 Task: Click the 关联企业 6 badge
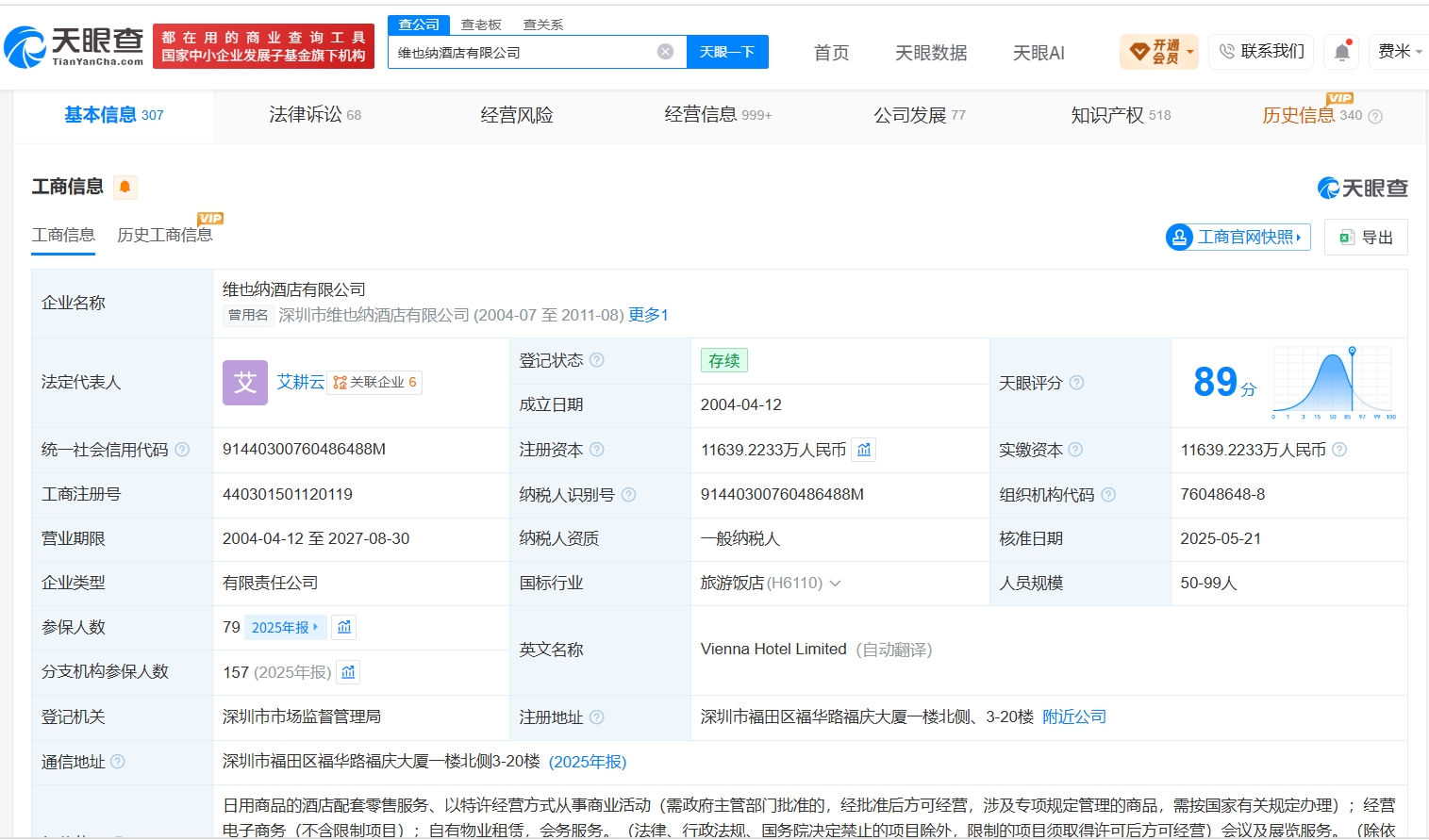click(x=374, y=382)
